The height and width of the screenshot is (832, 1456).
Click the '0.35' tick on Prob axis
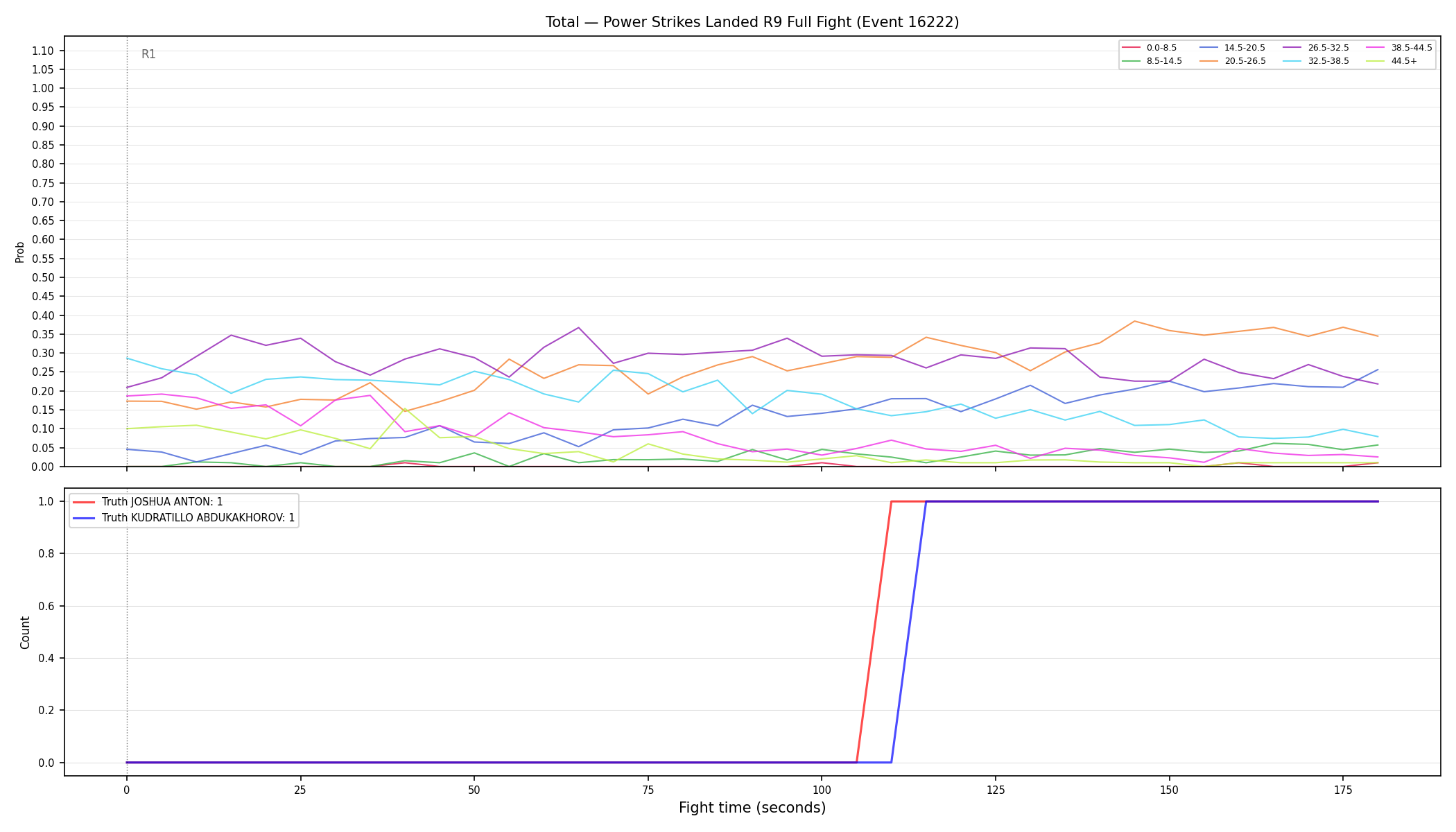coord(43,334)
